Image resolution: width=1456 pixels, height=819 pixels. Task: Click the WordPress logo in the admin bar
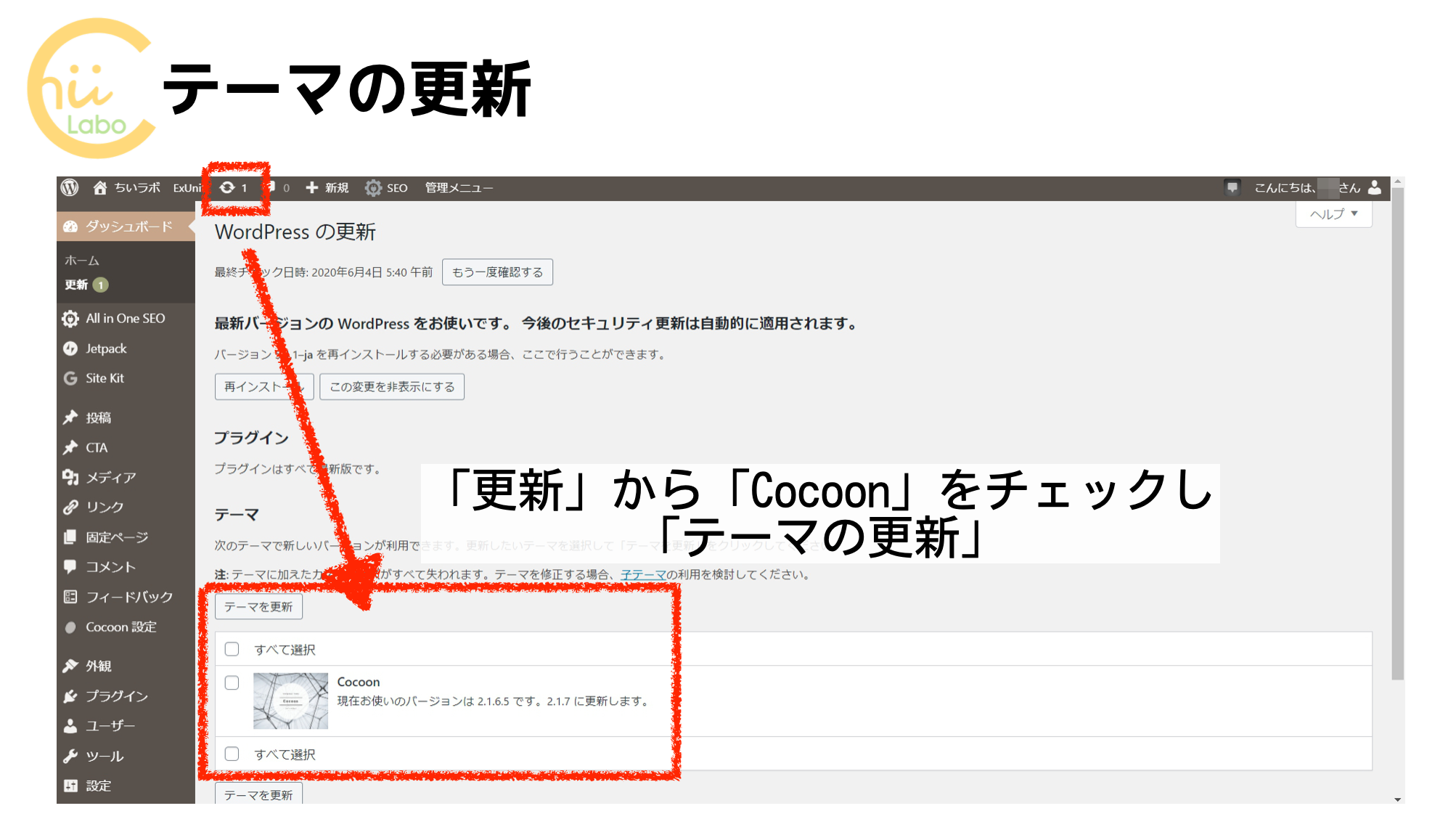[70, 187]
